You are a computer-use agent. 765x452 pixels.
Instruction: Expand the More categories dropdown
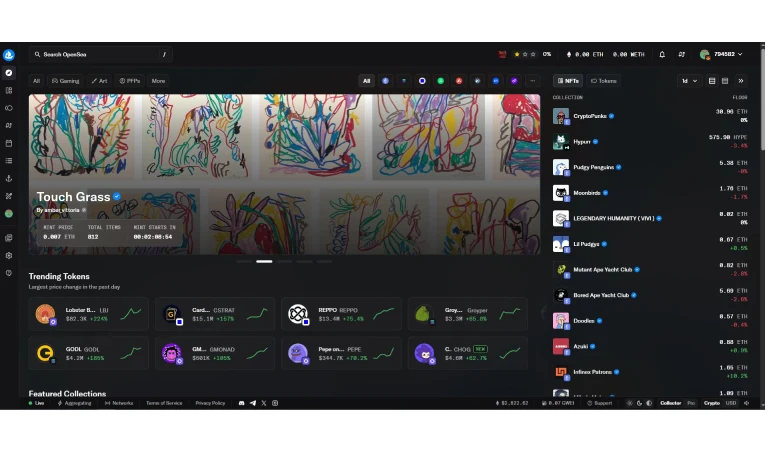tap(158, 81)
